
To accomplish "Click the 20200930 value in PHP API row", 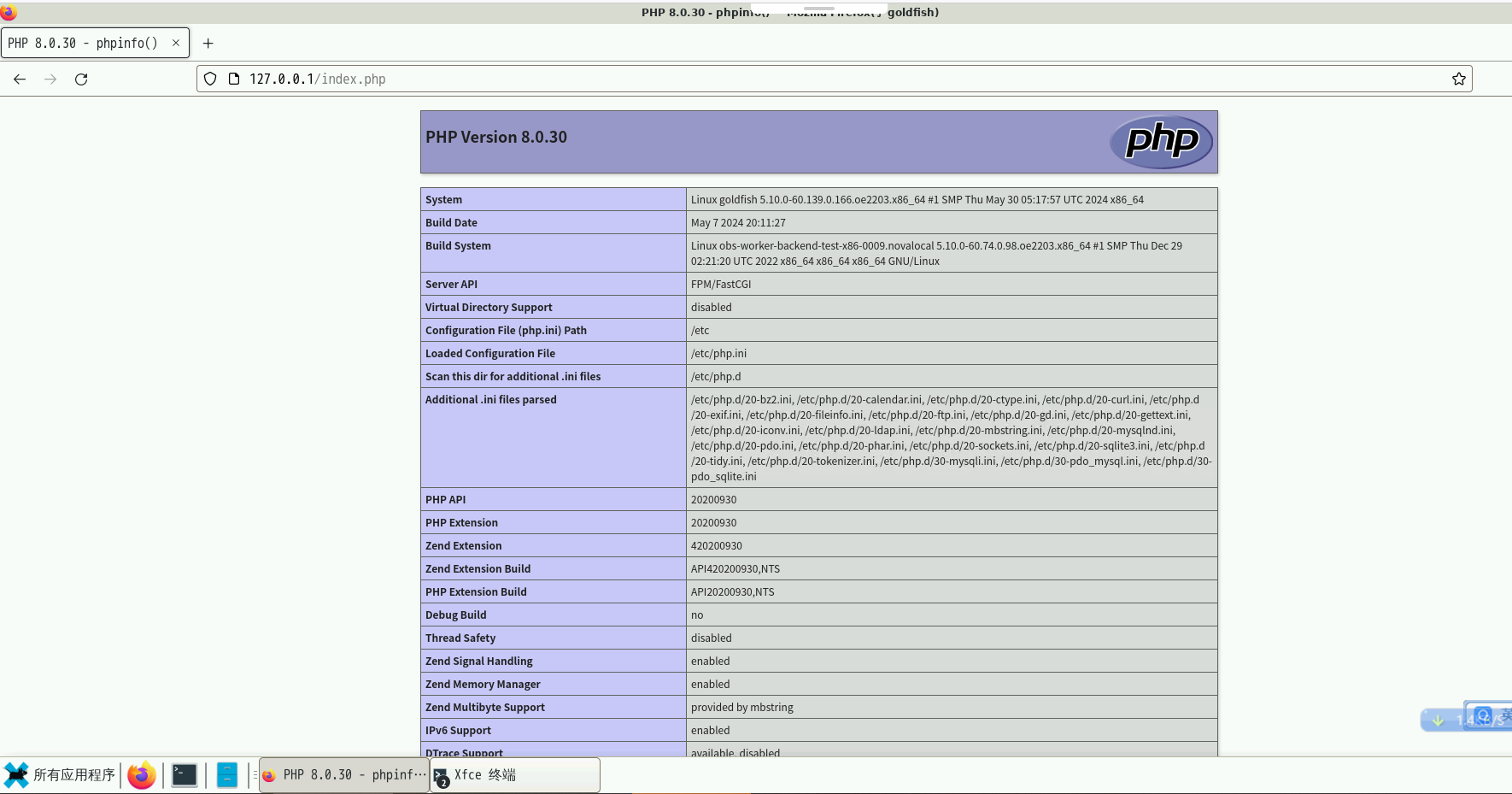I will 713,500.
